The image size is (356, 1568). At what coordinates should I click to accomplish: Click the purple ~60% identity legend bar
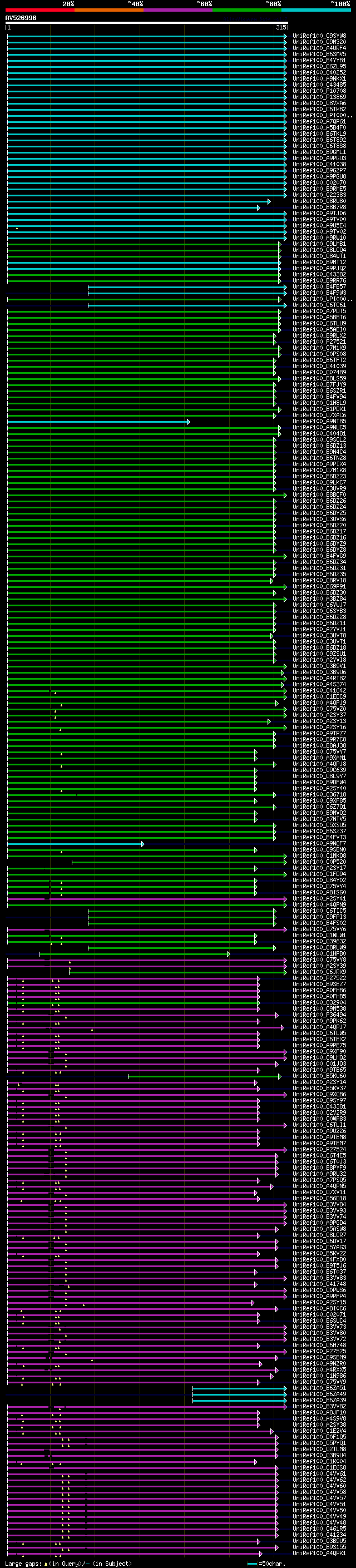177,10
